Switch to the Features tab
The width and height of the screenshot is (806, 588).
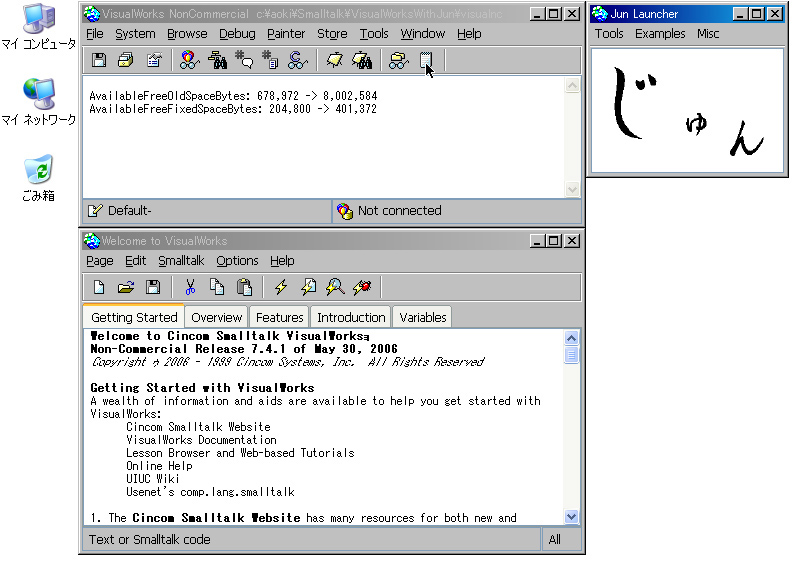(x=280, y=318)
